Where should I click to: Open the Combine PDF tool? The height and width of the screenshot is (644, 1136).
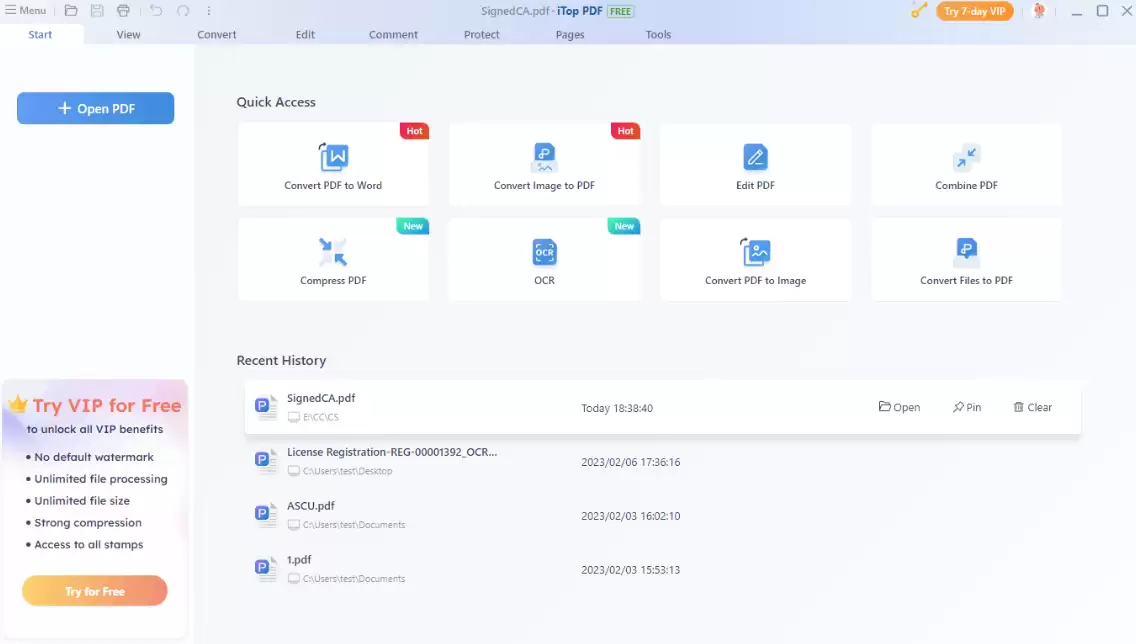[x=966, y=165]
